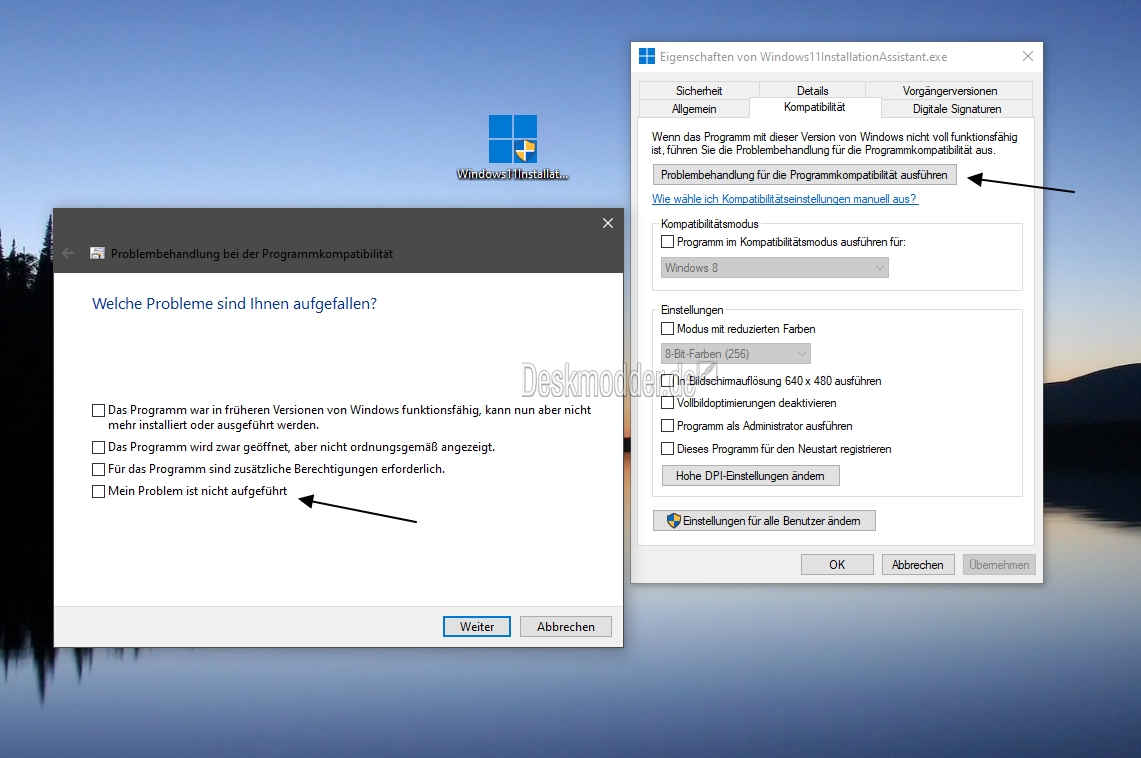
Task: Click 'Problembehandlung für die Programmkompatibilität ausführen'
Action: [x=804, y=175]
